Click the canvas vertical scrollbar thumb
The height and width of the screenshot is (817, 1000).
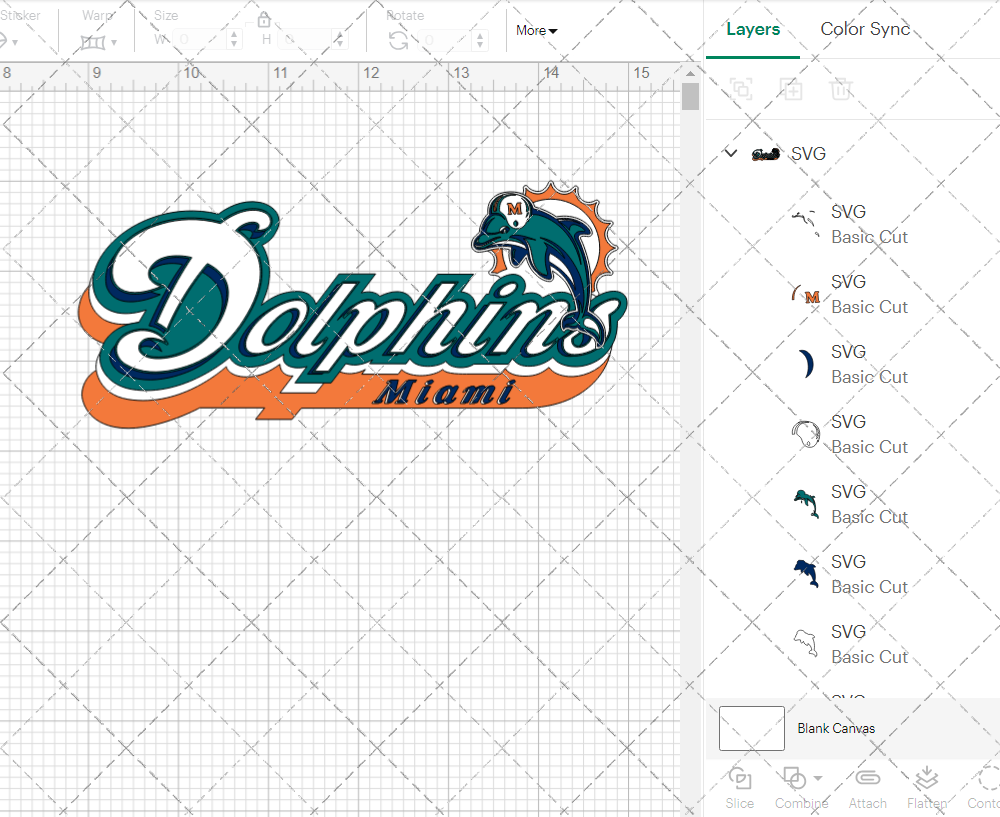click(x=690, y=97)
